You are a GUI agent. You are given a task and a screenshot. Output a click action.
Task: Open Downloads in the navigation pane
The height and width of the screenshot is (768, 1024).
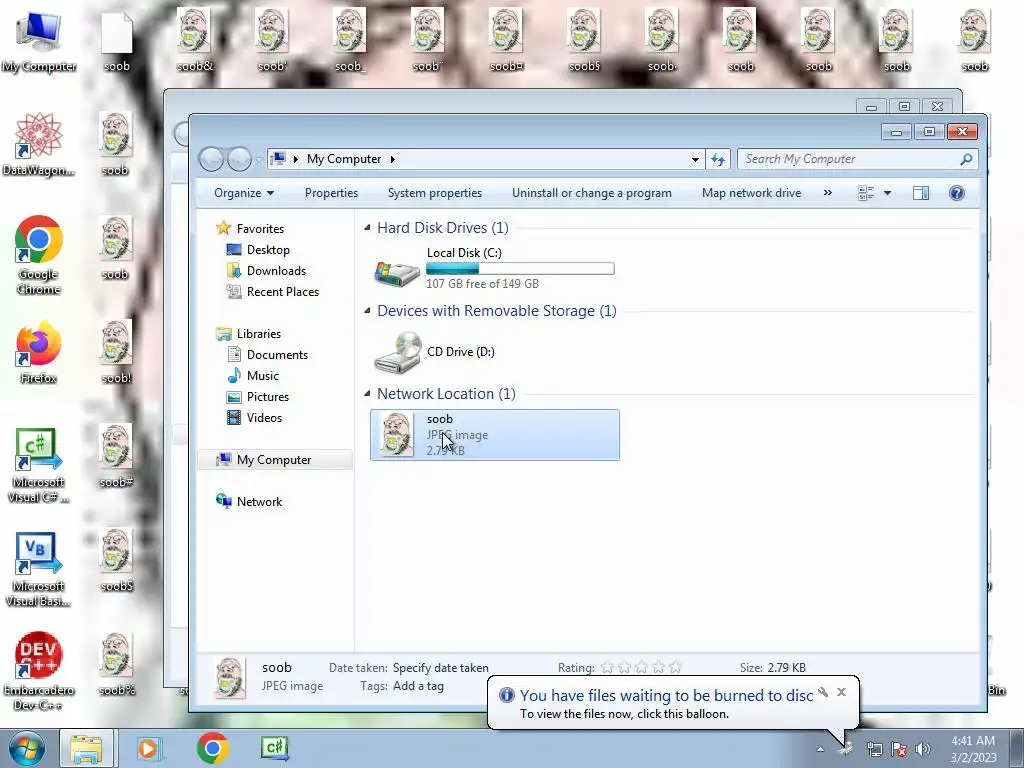(276, 270)
